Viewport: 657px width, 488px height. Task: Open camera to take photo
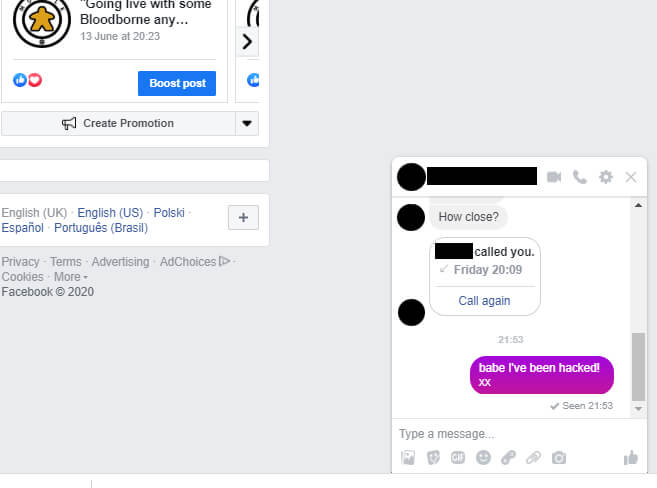(x=559, y=458)
